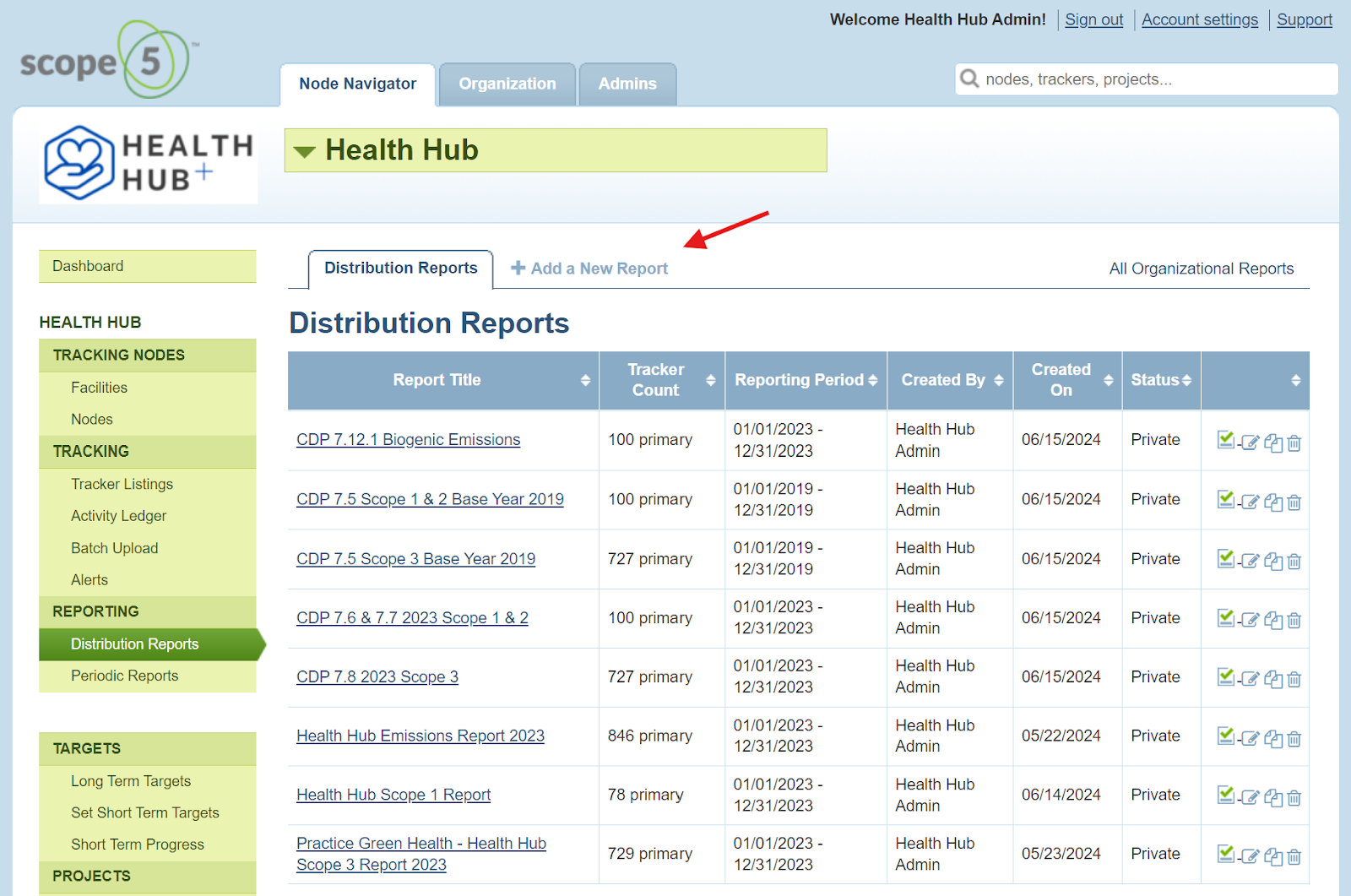The width and height of the screenshot is (1351, 896).
Task: Click the green checkmark icon for CDP 7.5 Scope 3 Base Year 2019
Action: 1226,557
